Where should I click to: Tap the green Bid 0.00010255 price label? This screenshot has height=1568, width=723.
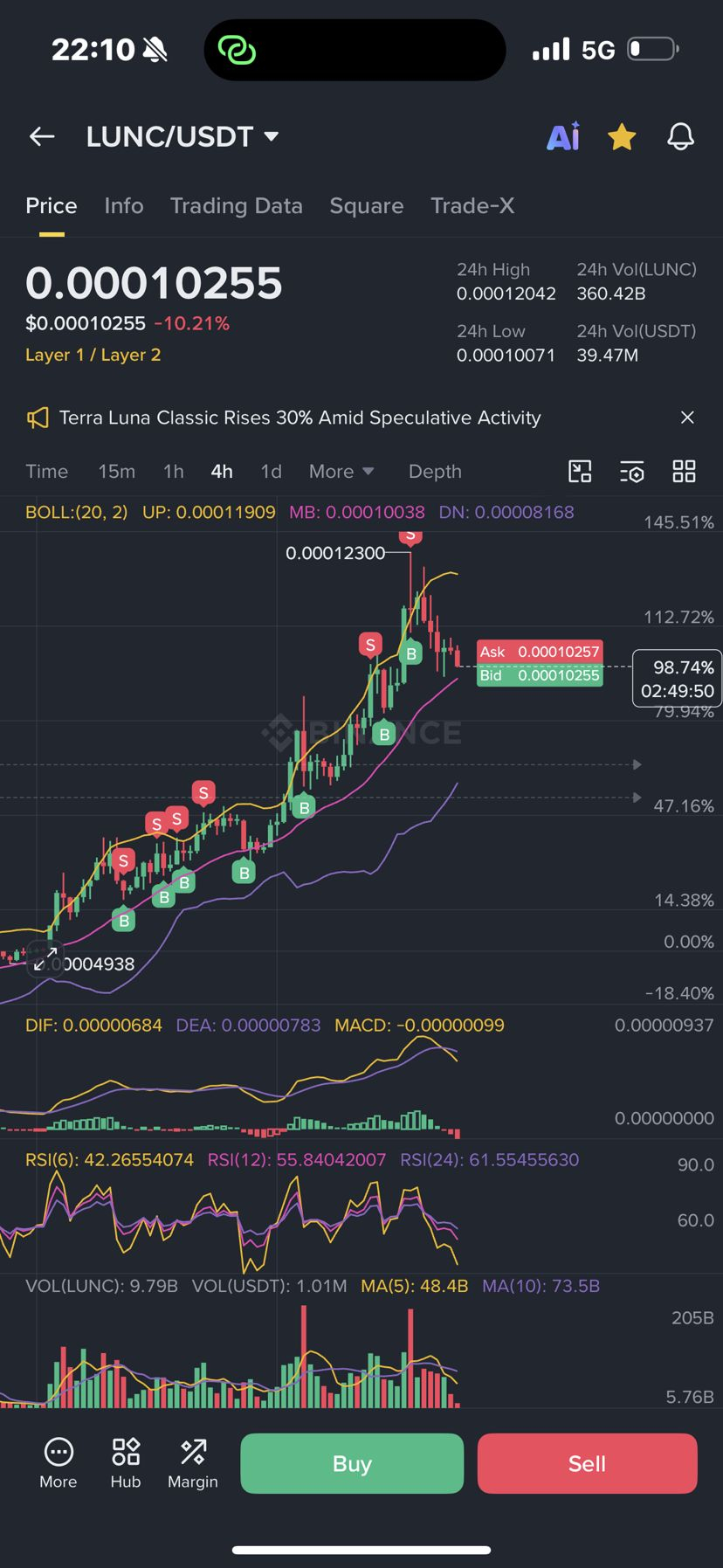click(540, 675)
